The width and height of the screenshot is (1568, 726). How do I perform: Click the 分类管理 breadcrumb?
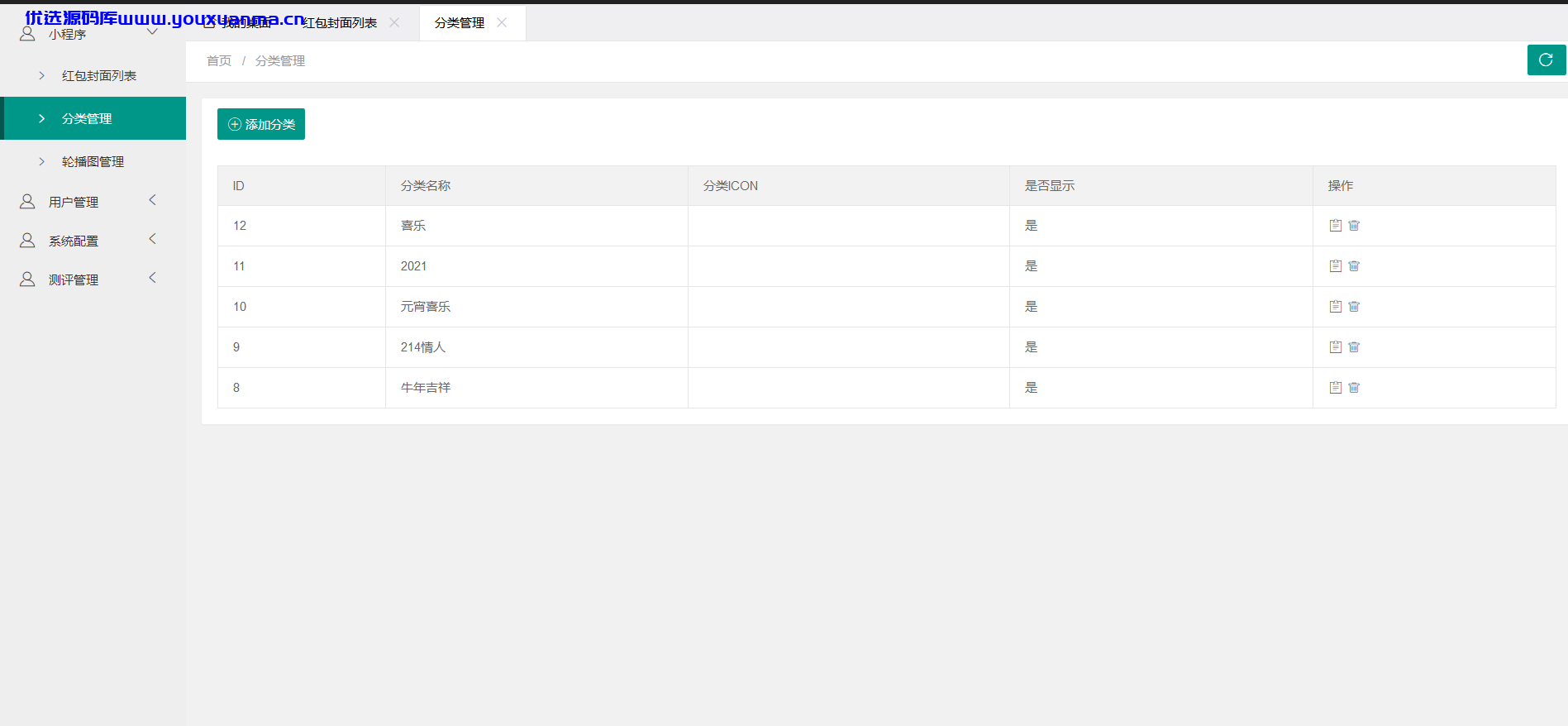click(280, 60)
